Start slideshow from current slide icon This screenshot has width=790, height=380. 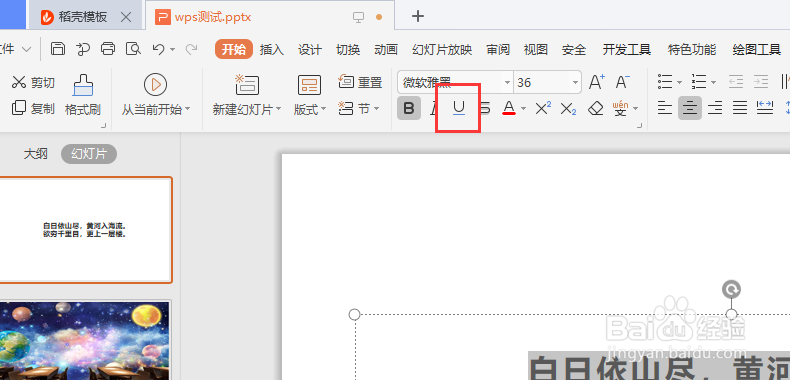click(155, 84)
